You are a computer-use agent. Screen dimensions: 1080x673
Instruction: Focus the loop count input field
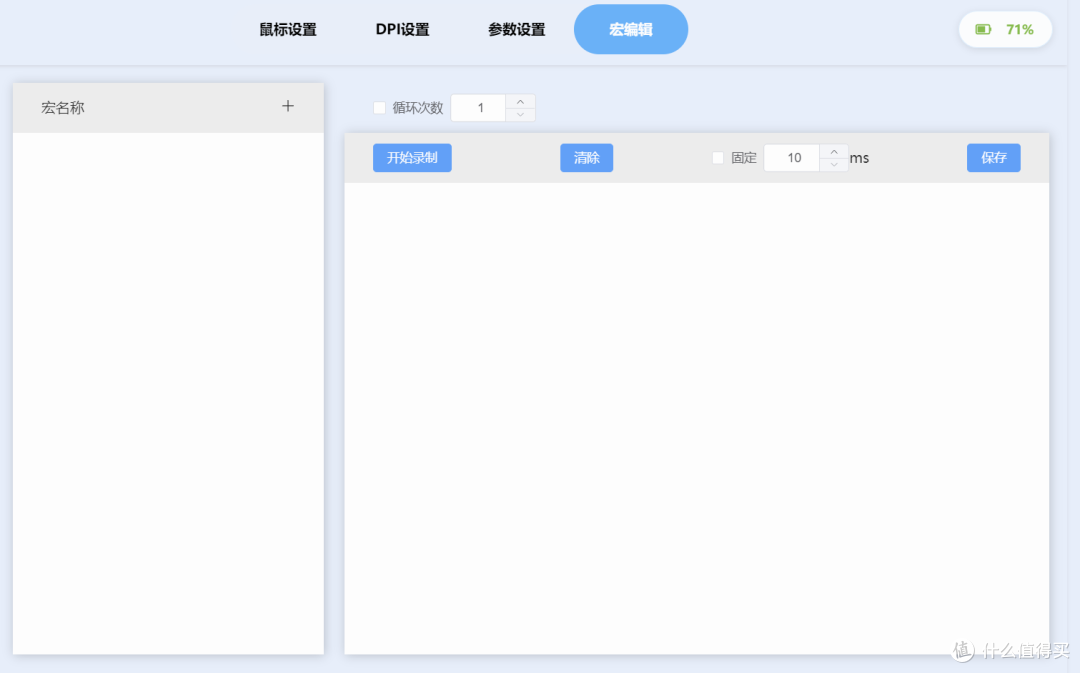[x=479, y=107]
